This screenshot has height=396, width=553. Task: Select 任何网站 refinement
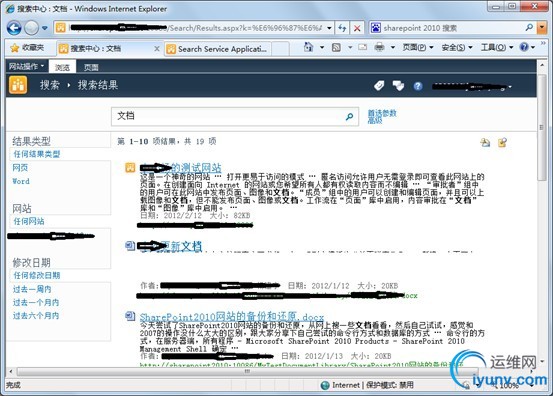pyautogui.click(x=29, y=221)
